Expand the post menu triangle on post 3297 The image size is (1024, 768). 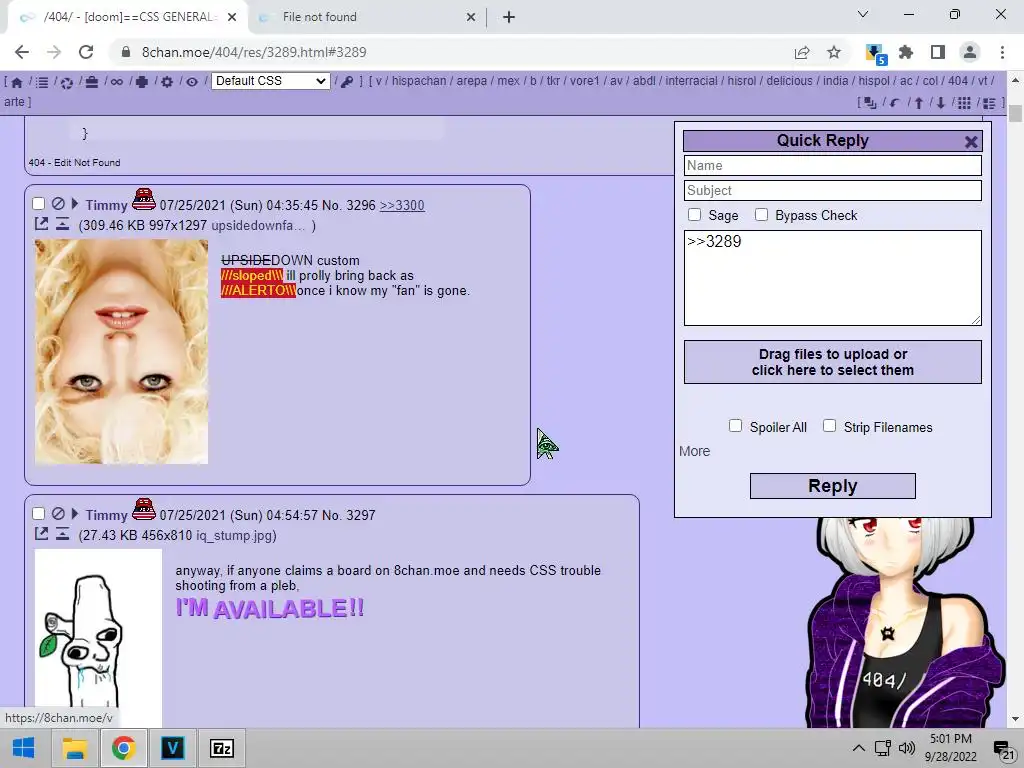coord(75,514)
